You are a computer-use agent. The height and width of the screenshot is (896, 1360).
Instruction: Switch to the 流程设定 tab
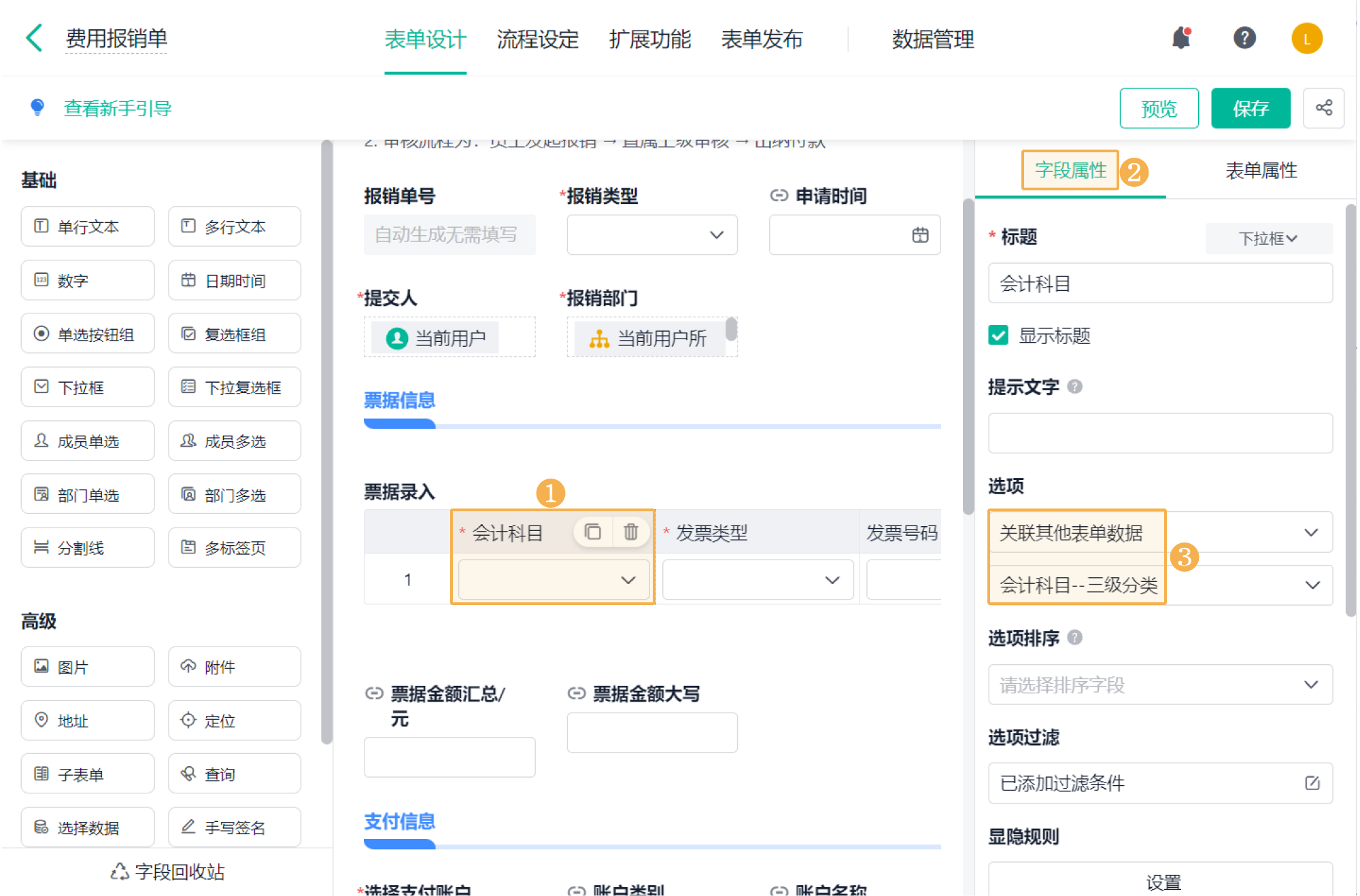click(x=537, y=39)
